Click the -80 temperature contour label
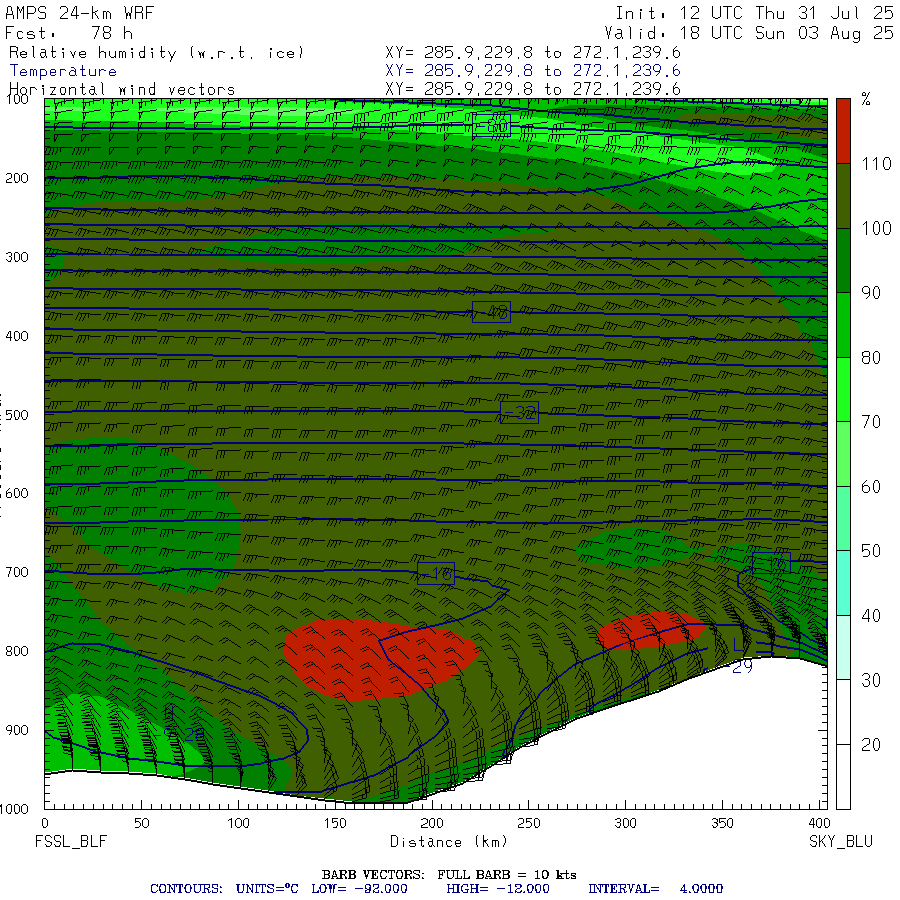This screenshot has width=900, height=900. pos(491,126)
